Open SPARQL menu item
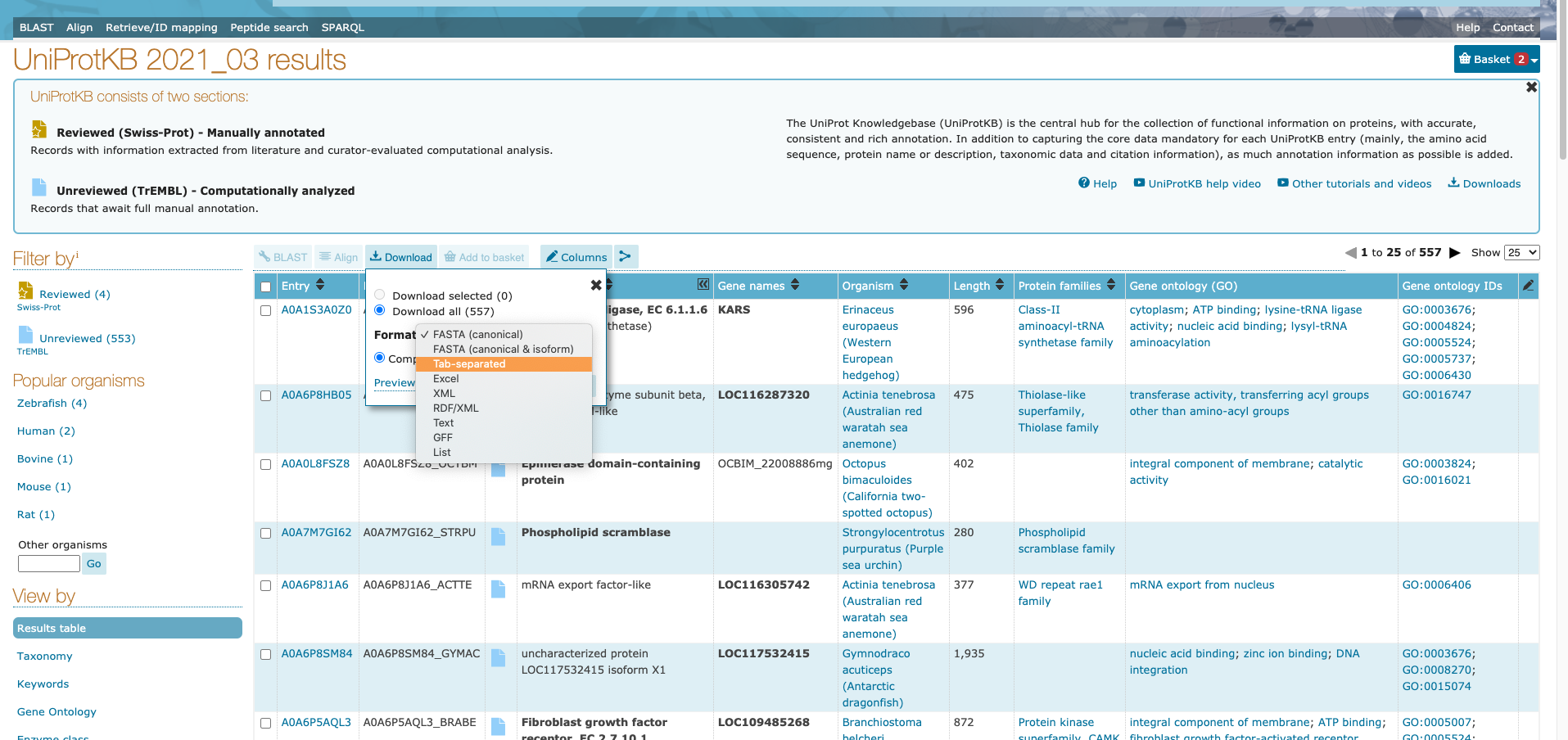This screenshot has height=740, width=1568. [x=343, y=27]
